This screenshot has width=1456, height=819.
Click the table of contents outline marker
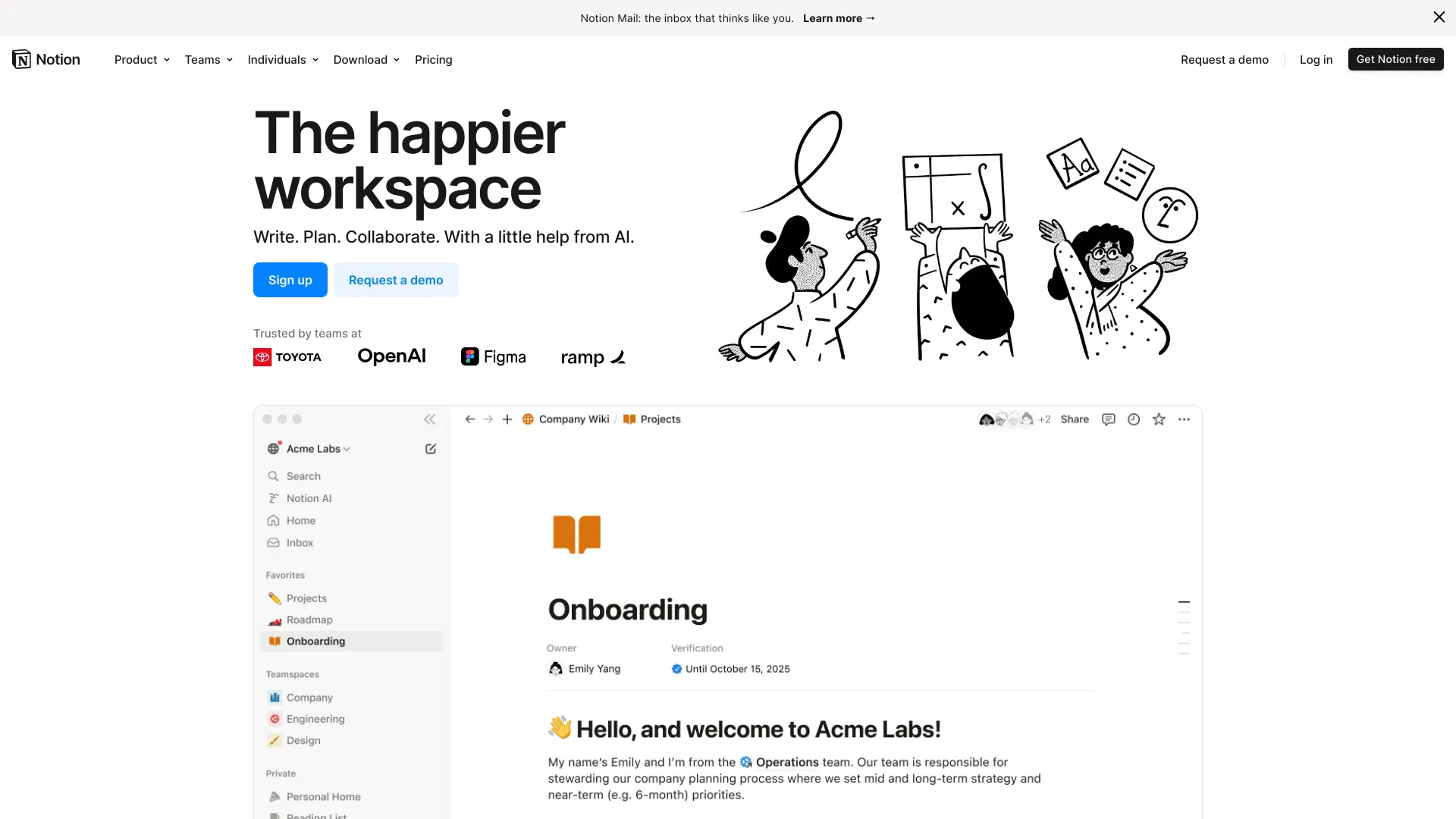coord(1184,627)
